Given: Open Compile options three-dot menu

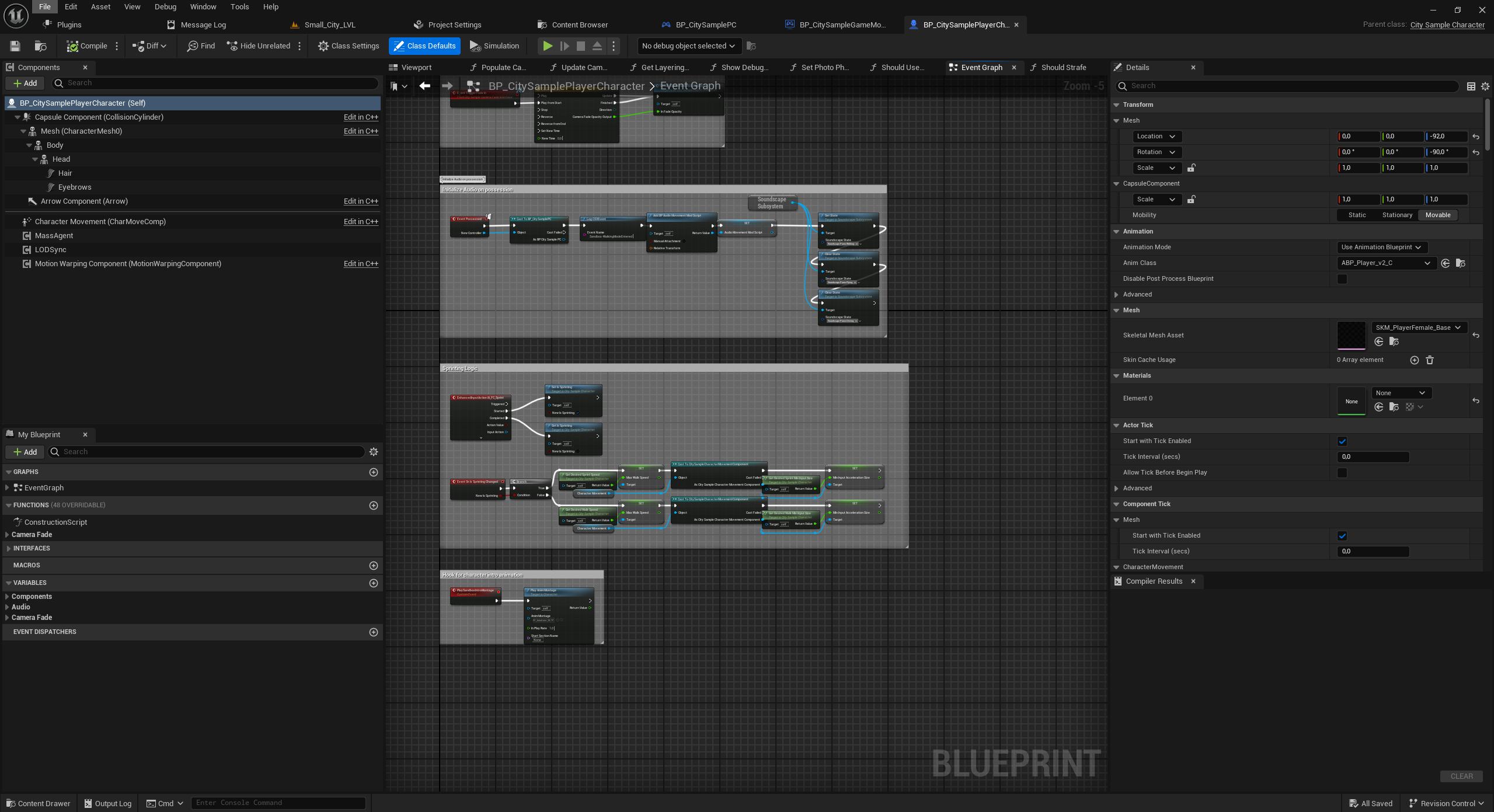Looking at the screenshot, I should pos(117,46).
